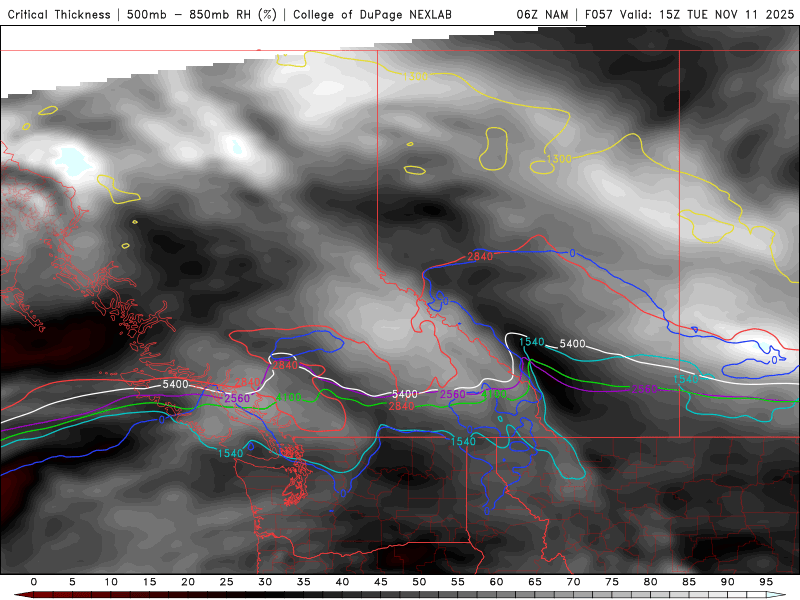Click the "25" humidity scale label
The image size is (800, 600).
coord(227,582)
